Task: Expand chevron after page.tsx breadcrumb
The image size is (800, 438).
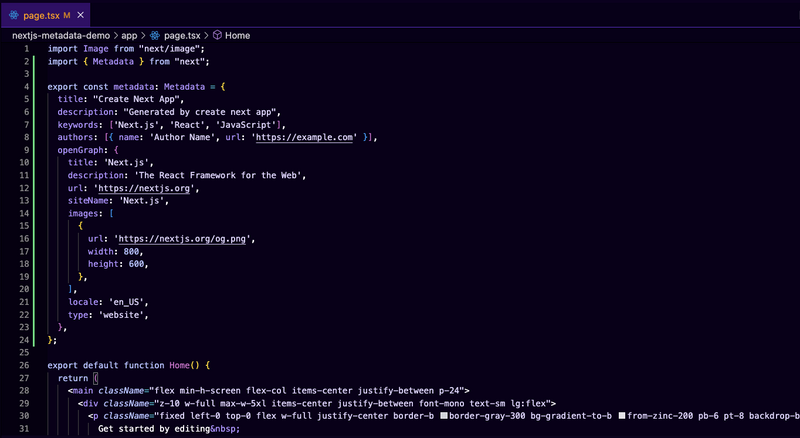Action: click(206, 36)
